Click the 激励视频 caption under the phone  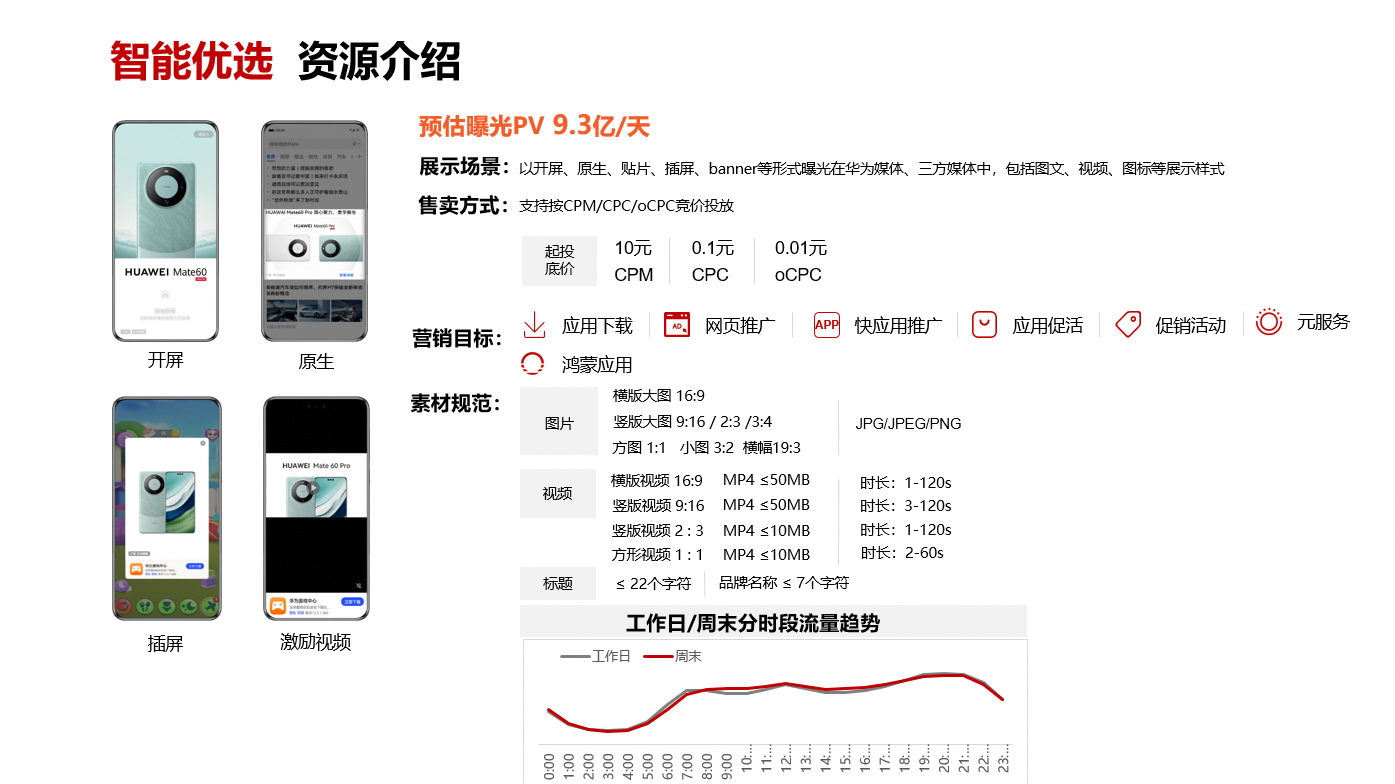click(x=316, y=642)
